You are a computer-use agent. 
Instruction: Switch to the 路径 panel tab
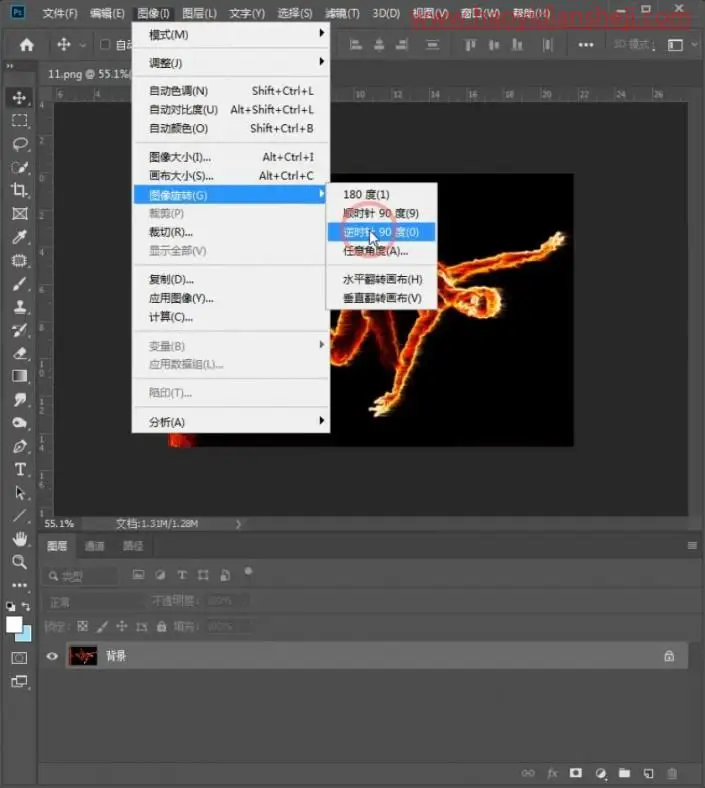(x=133, y=546)
